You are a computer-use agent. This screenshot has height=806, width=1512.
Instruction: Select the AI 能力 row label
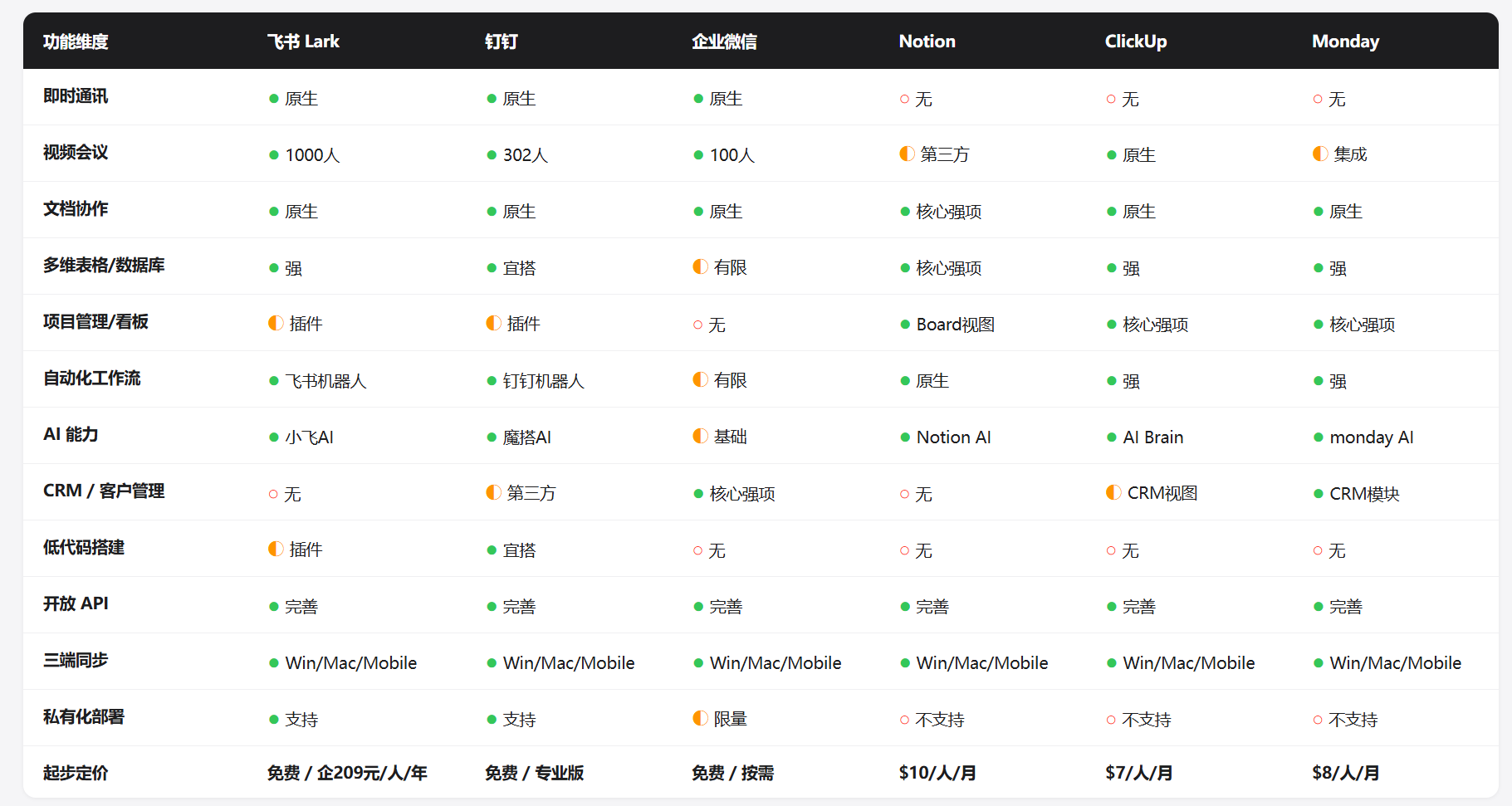71,435
